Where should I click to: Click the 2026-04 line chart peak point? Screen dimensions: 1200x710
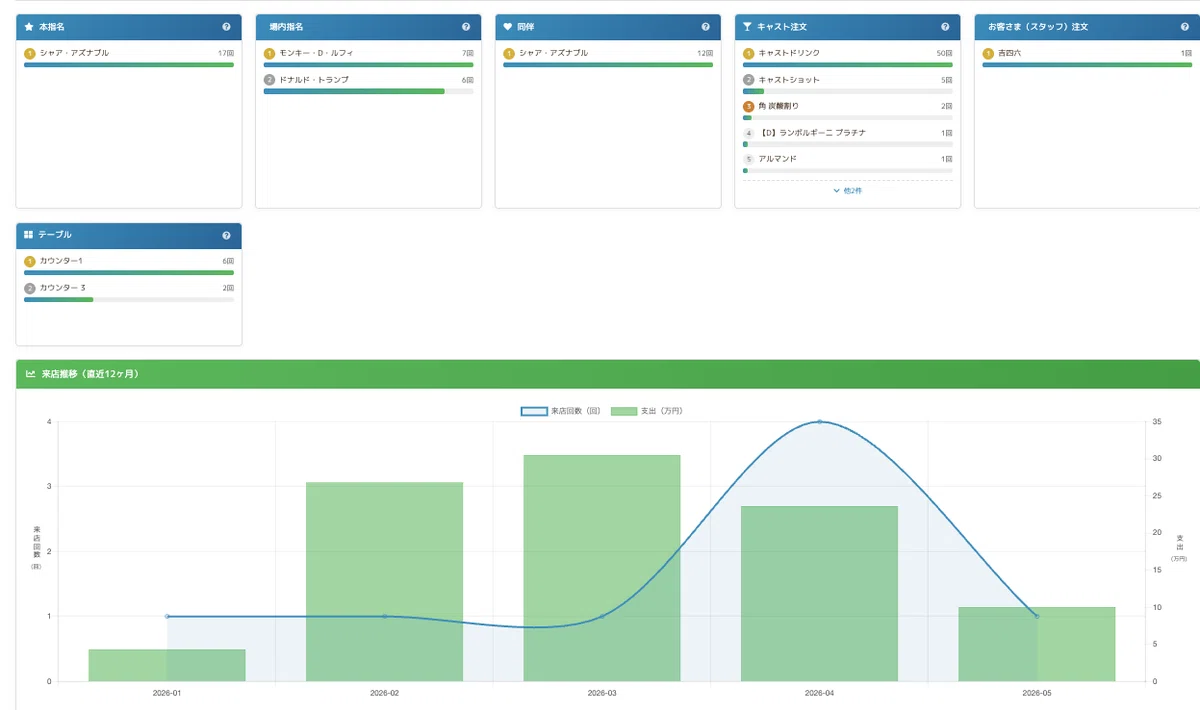click(x=819, y=421)
